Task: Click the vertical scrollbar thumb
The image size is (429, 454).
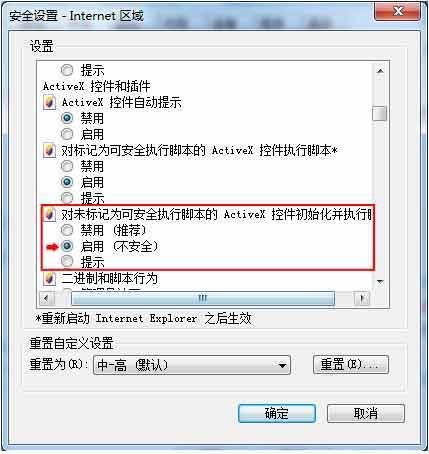Action: pos(379,113)
